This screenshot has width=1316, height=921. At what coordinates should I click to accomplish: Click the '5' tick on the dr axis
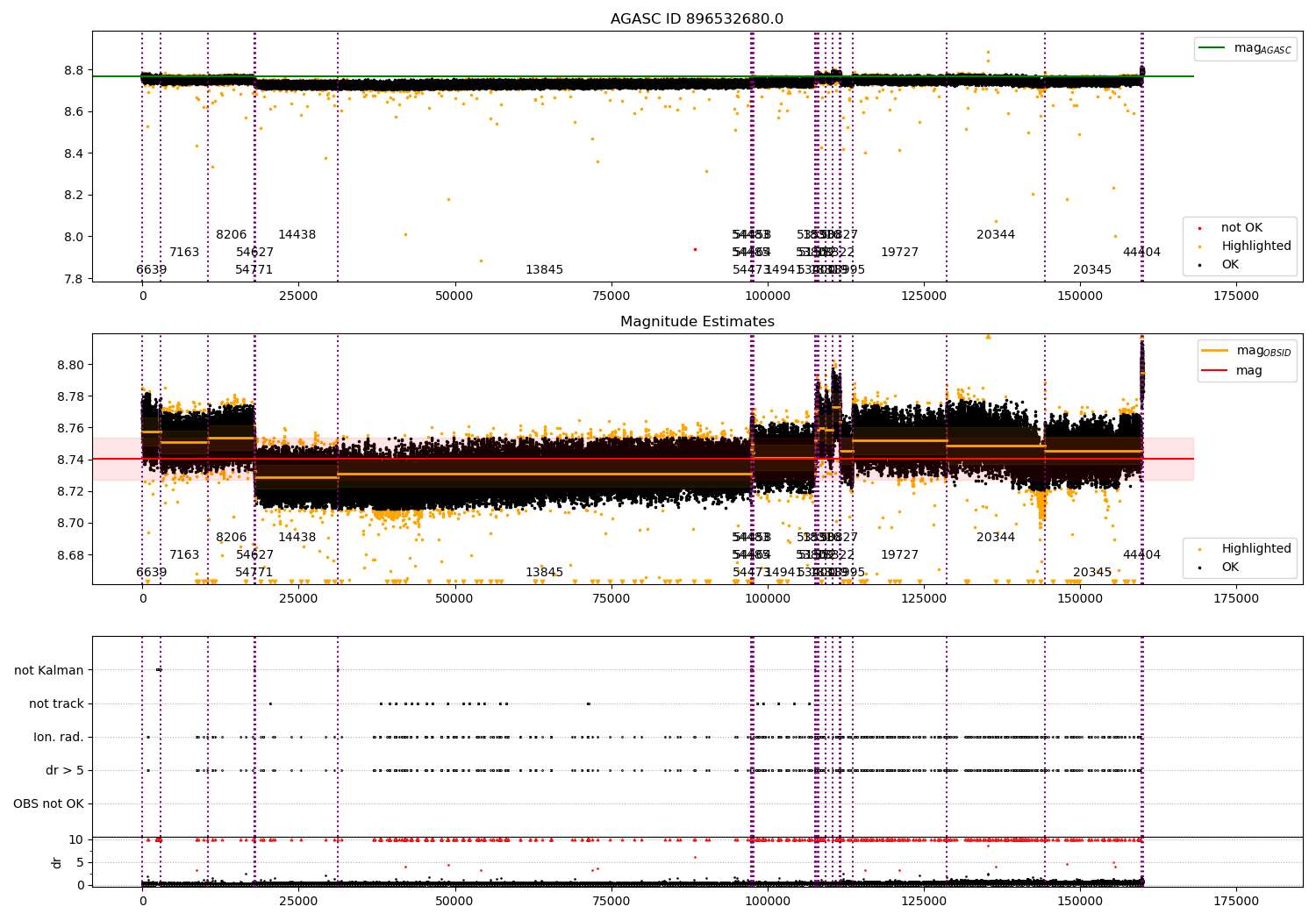coord(81,862)
